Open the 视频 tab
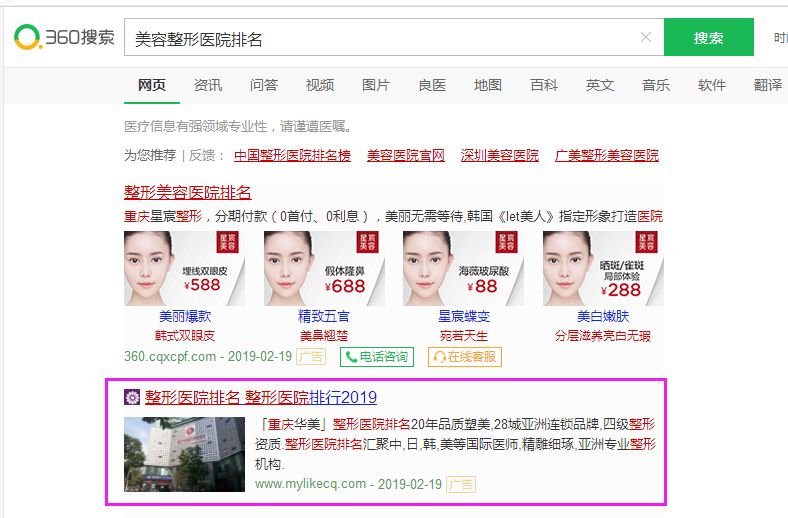The image size is (788, 518). 320,85
